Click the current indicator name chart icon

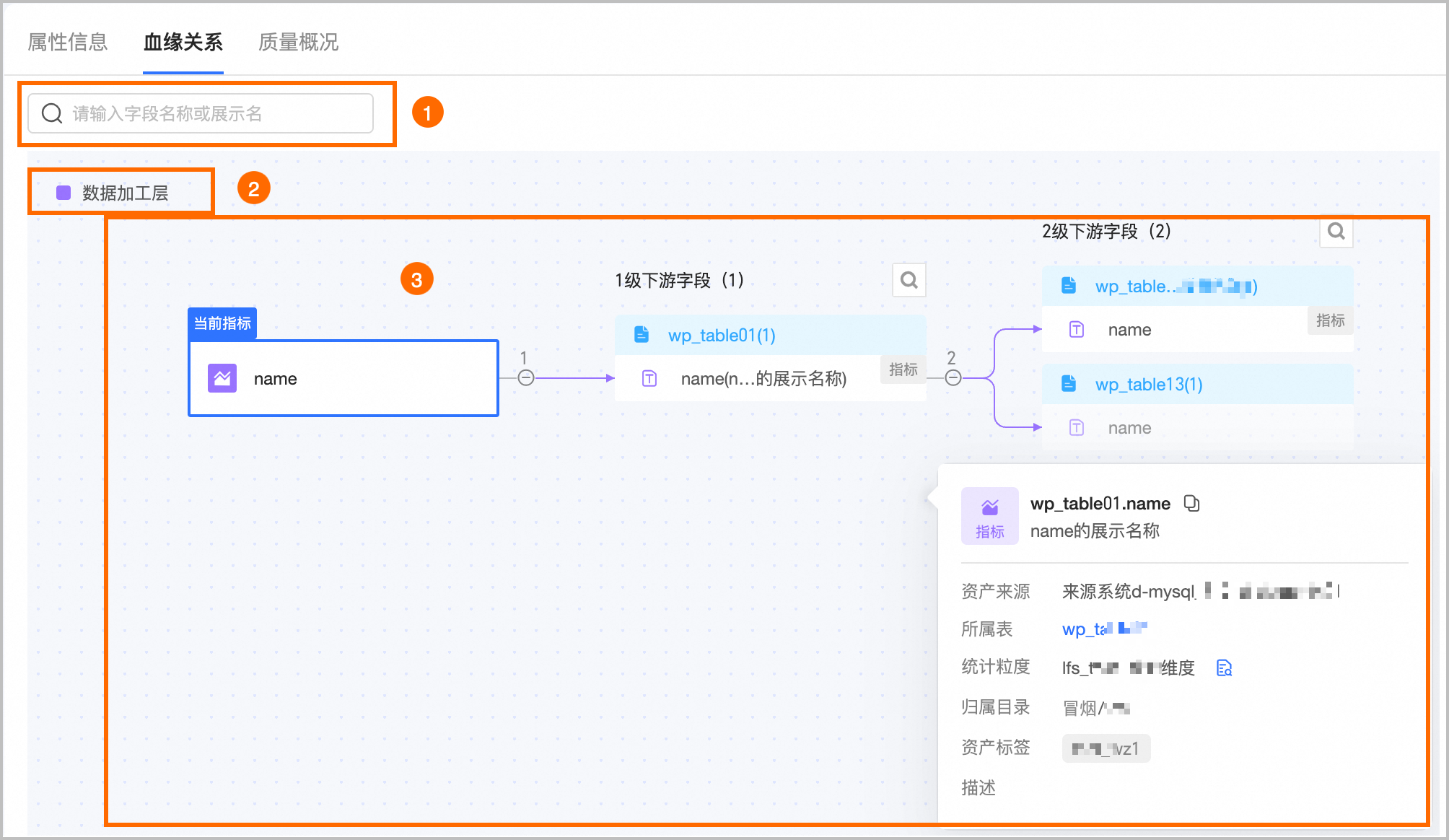222,378
